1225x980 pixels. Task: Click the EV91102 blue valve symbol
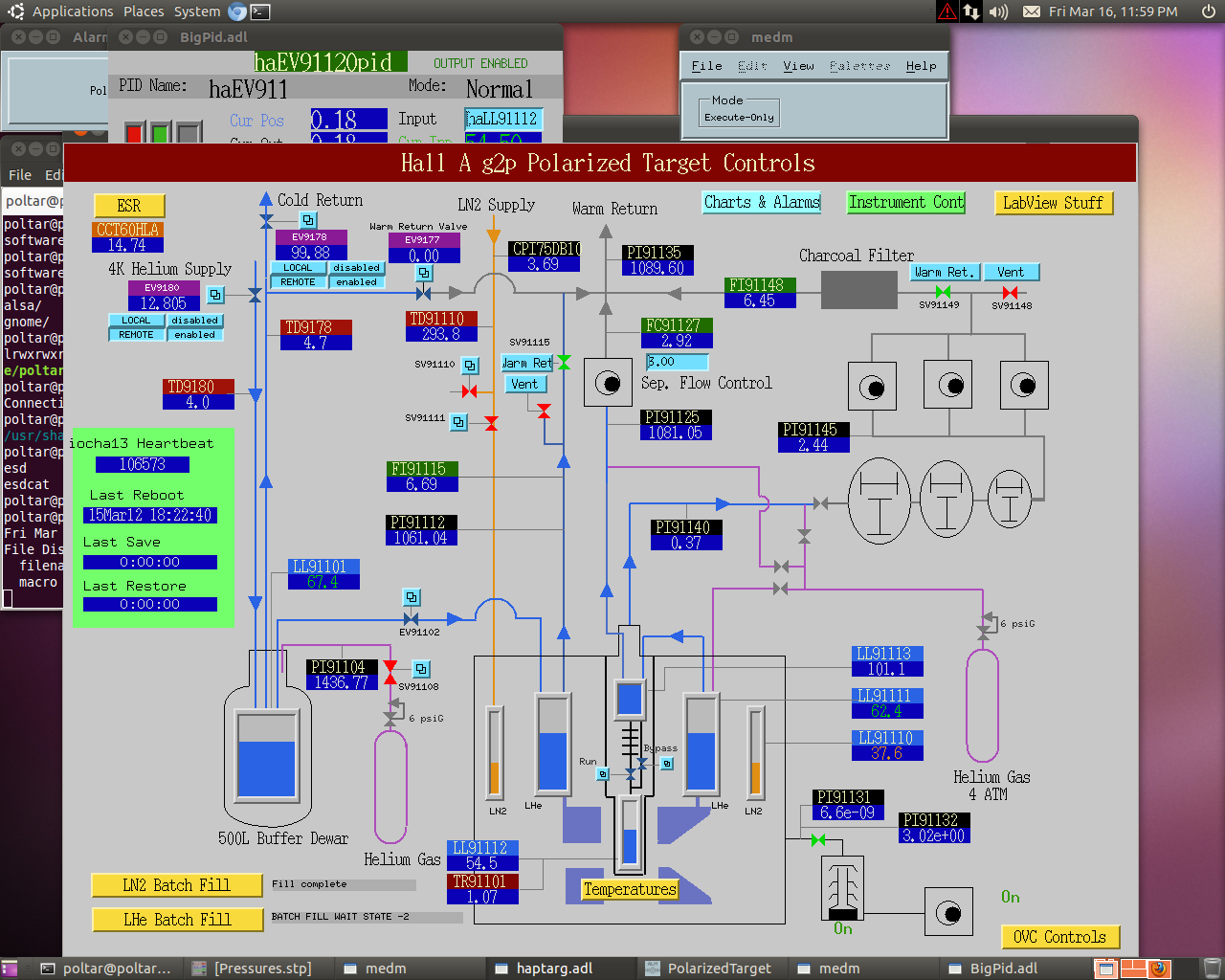(412, 619)
